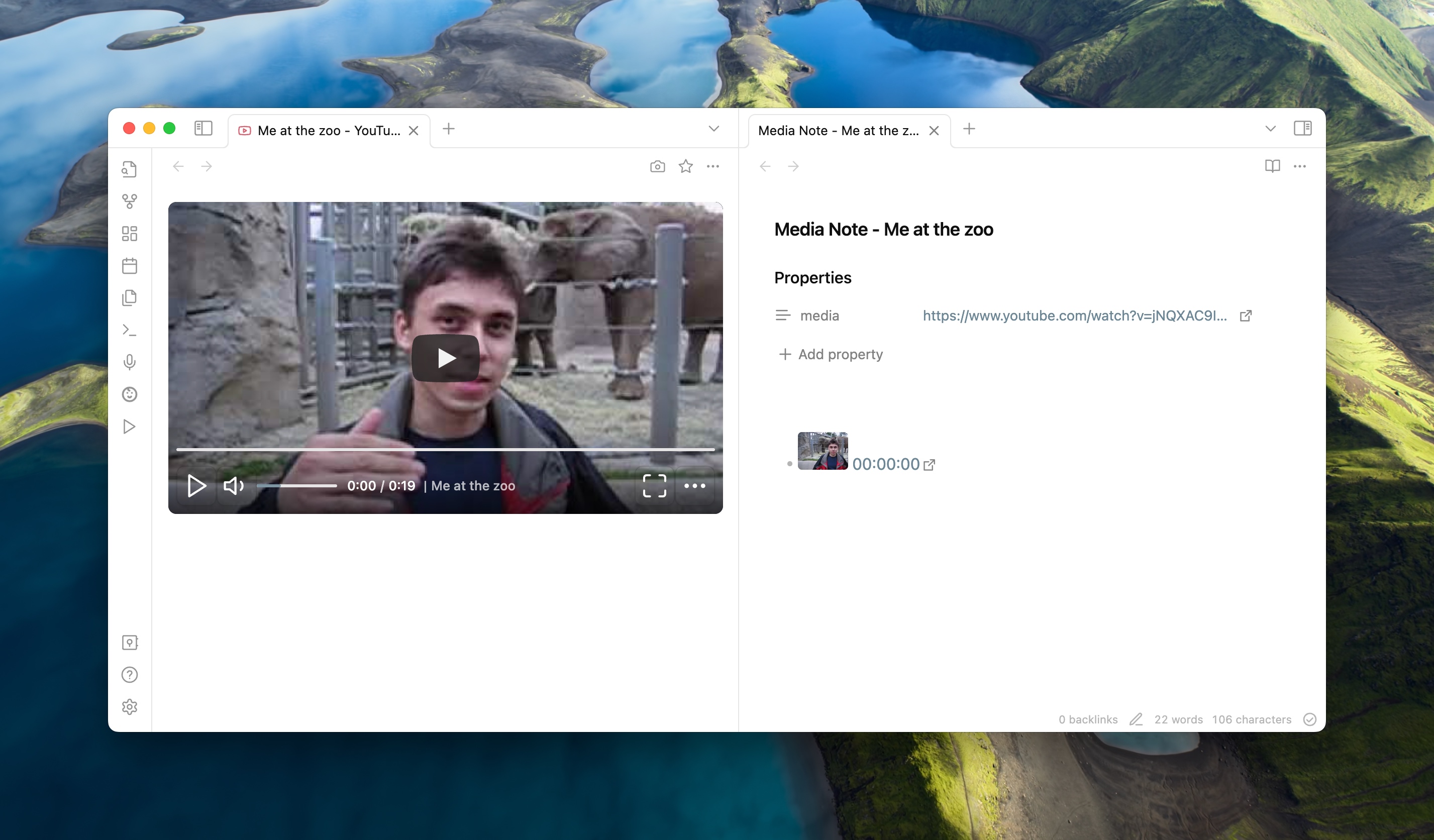
Task: Open the quick switcher file search icon
Action: 129,169
